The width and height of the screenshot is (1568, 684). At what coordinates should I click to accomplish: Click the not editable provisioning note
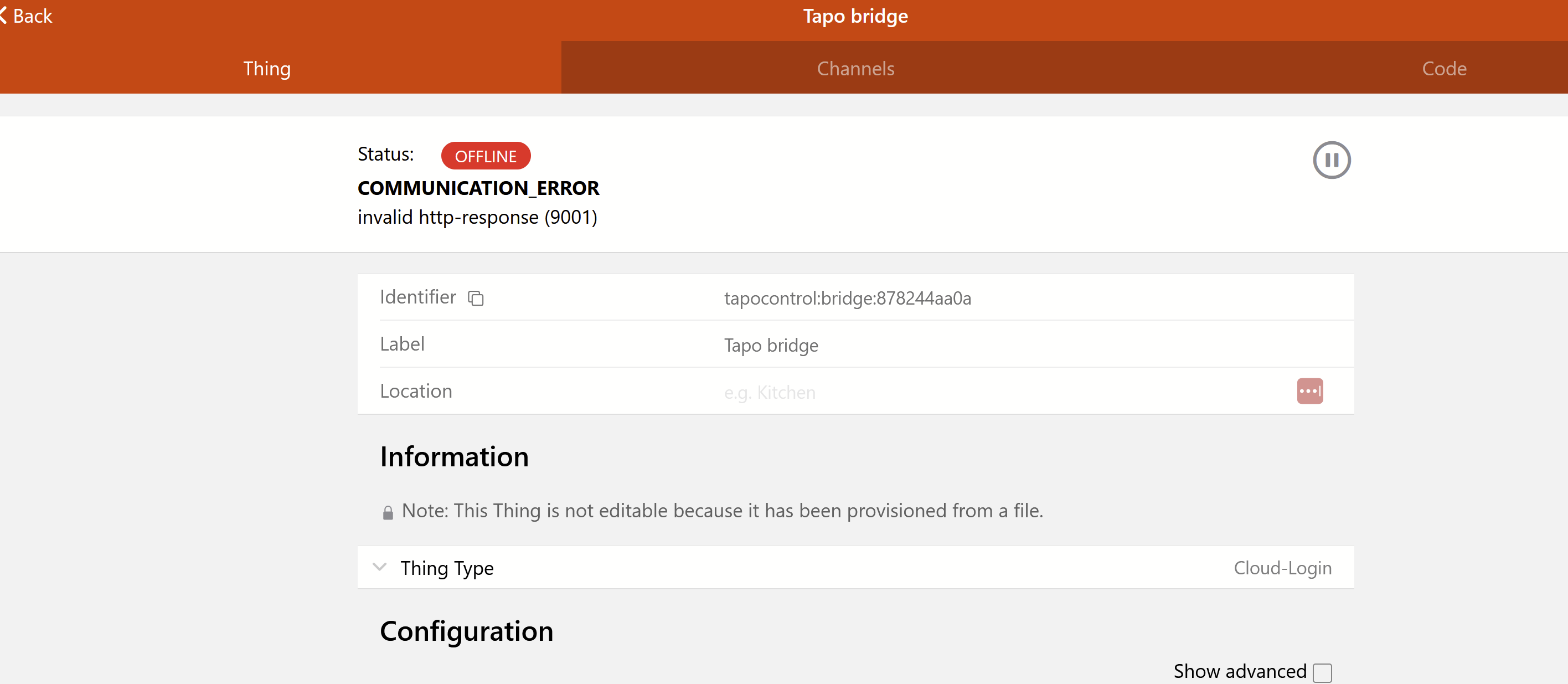click(723, 511)
